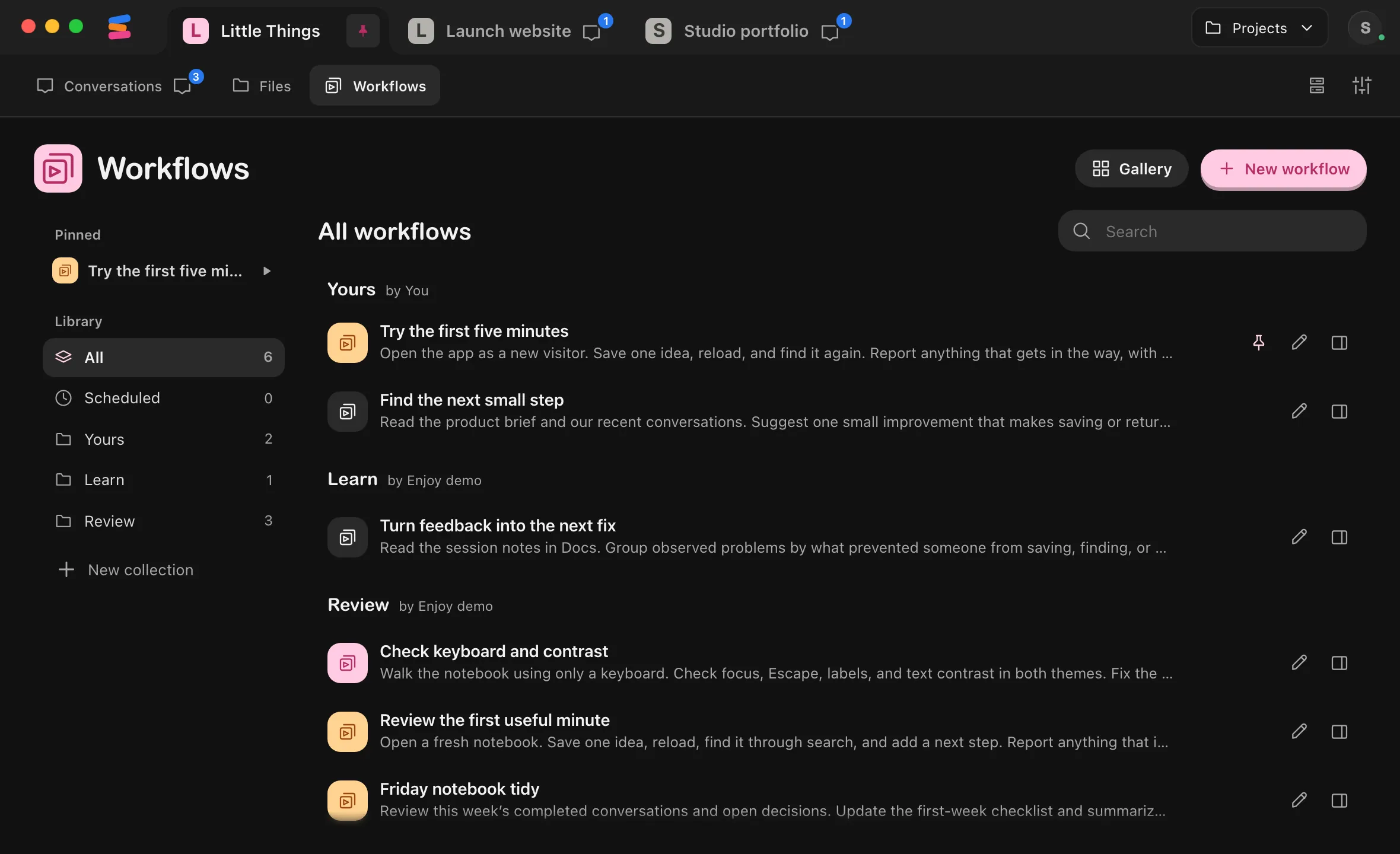Open side panel for Try the first five minutes
The height and width of the screenshot is (854, 1400).
(1339, 342)
